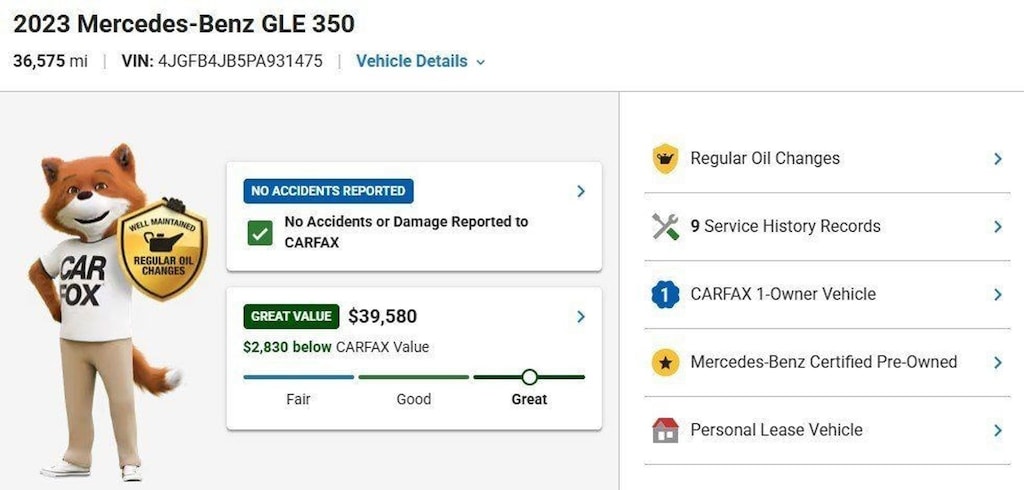1024x490 pixels.
Task: Click the Personal Lease Vehicle text
Action: tap(776, 430)
